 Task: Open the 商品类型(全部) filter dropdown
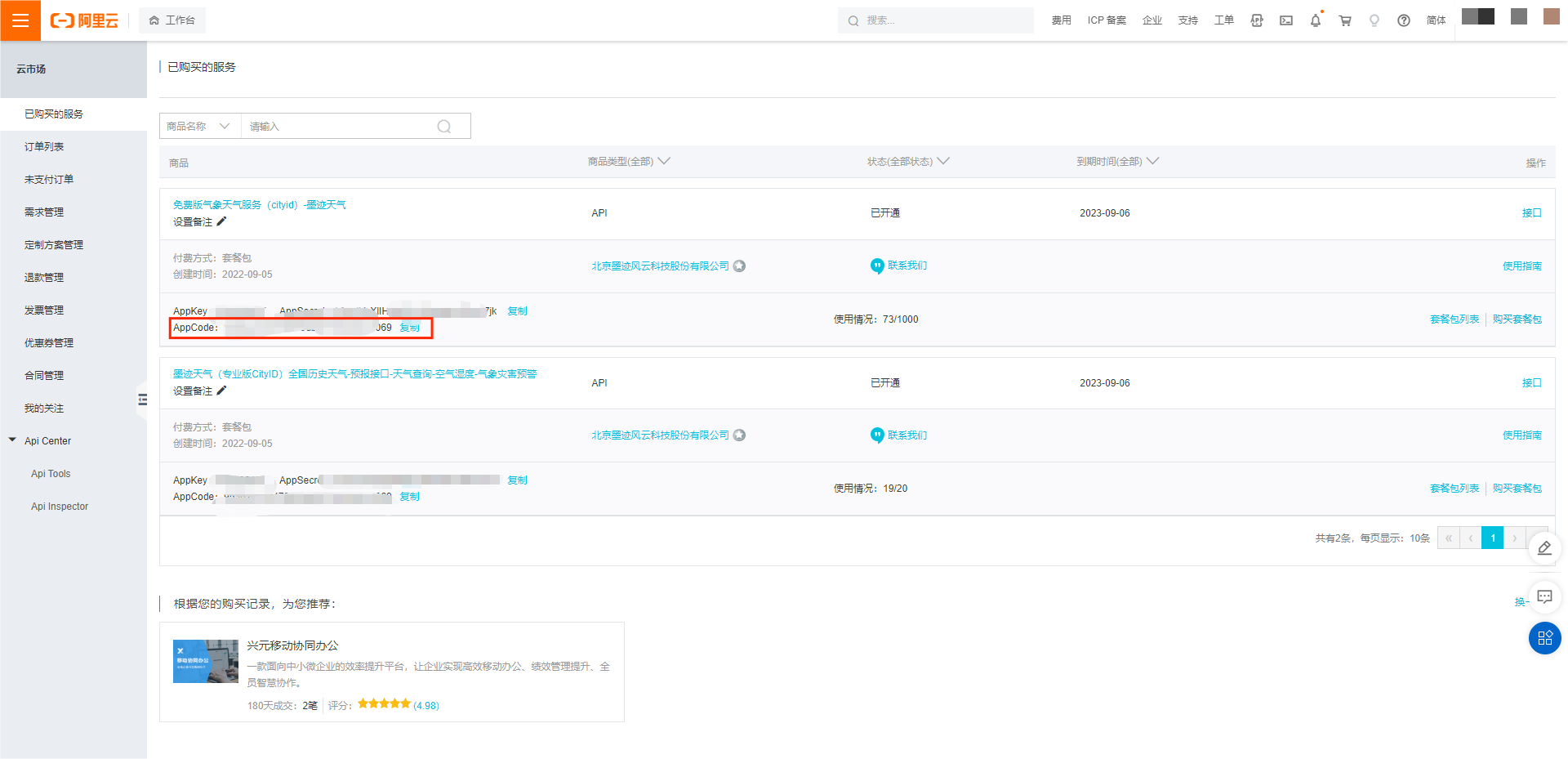point(629,161)
